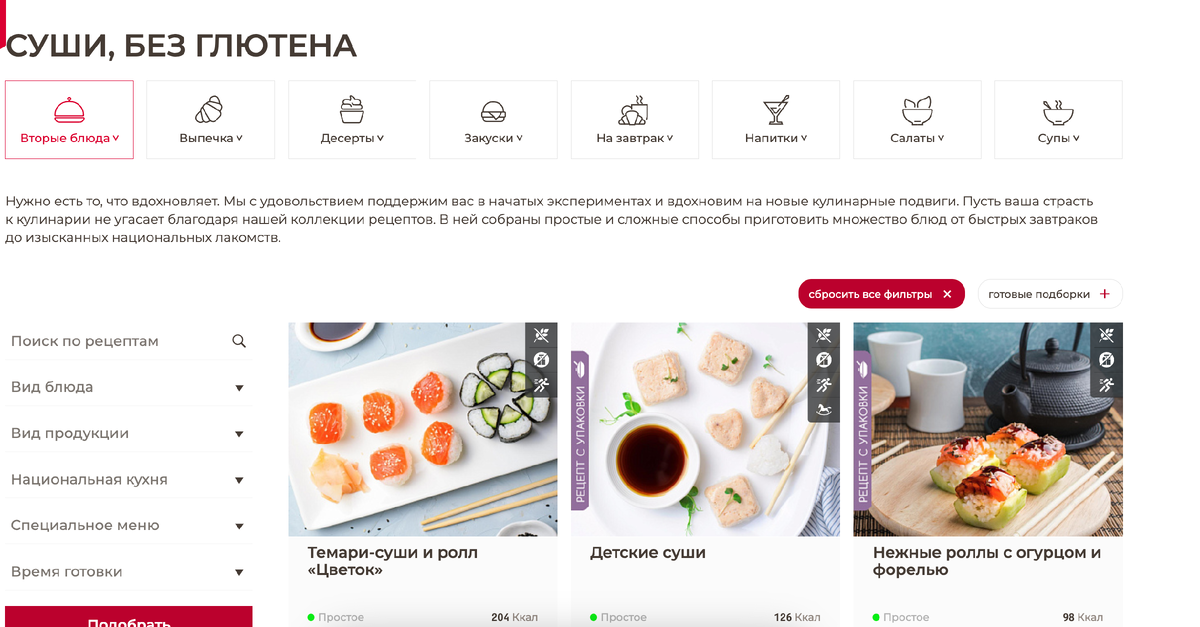
Task: Click the Подобрать button
Action: click(128, 617)
